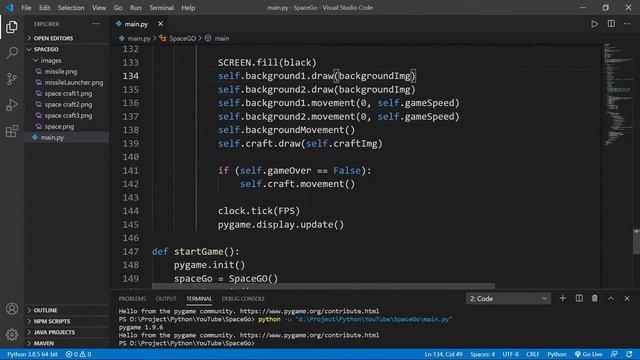Click the editor minimap code overview
The height and width of the screenshot is (360, 640).
click(x=617, y=94)
